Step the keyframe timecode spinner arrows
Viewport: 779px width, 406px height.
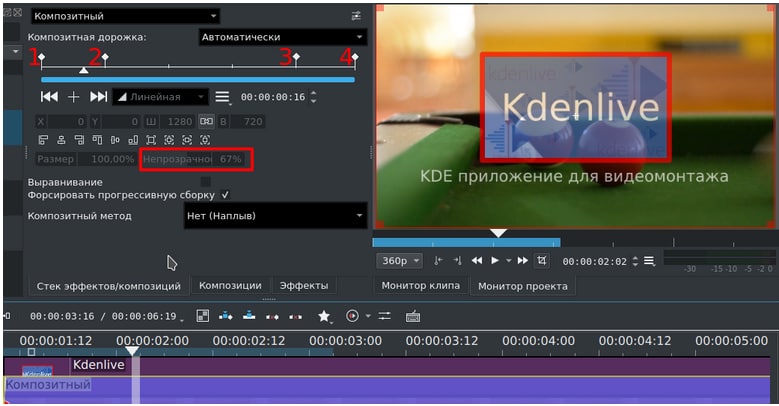pos(313,97)
